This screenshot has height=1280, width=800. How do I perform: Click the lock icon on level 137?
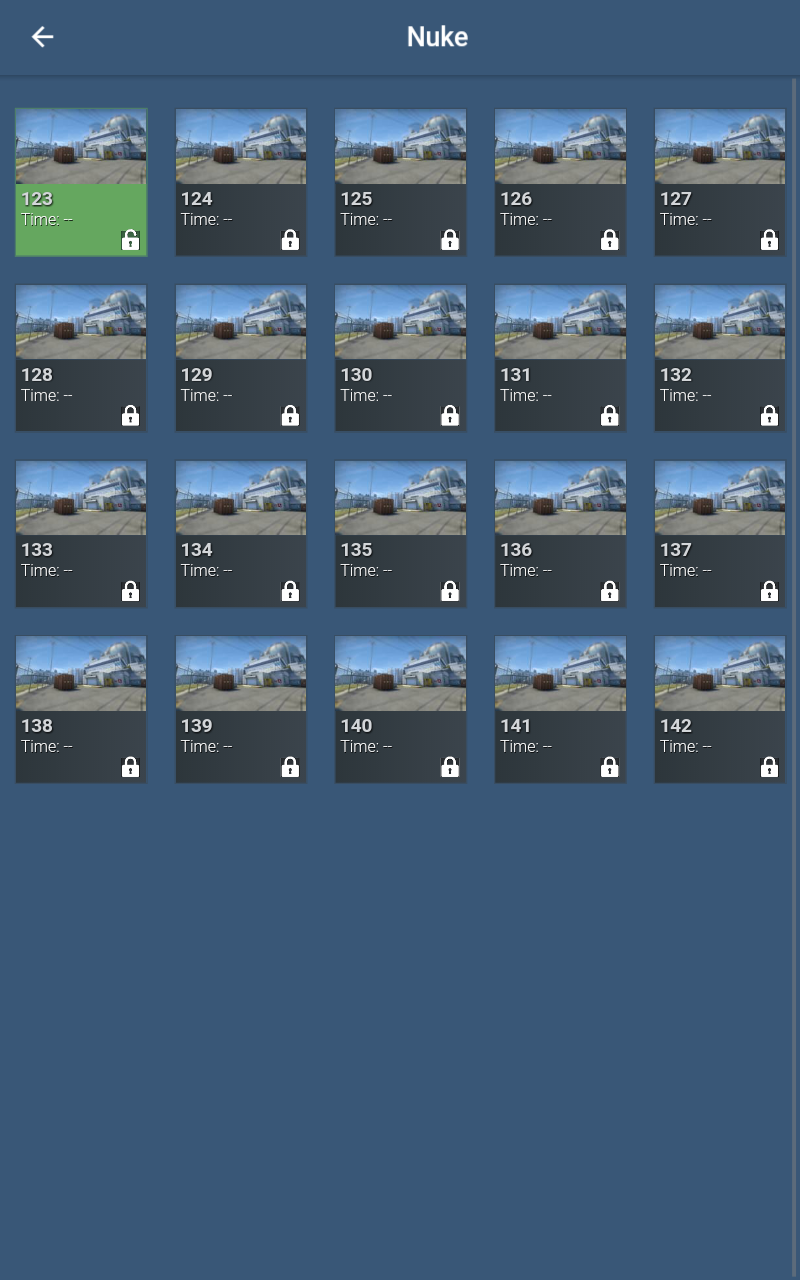click(x=769, y=591)
